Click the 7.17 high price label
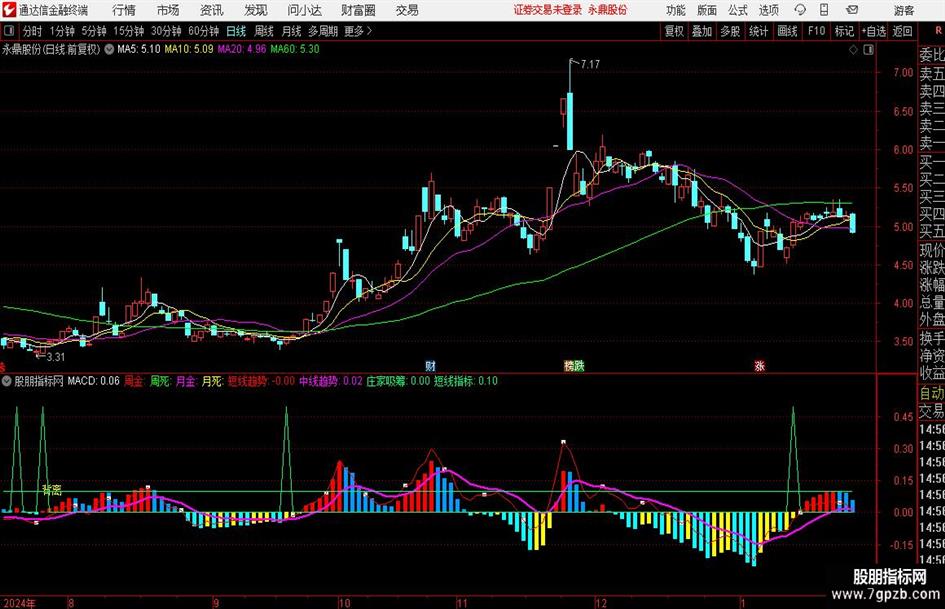This screenshot has height=609, width=945. [x=590, y=64]
